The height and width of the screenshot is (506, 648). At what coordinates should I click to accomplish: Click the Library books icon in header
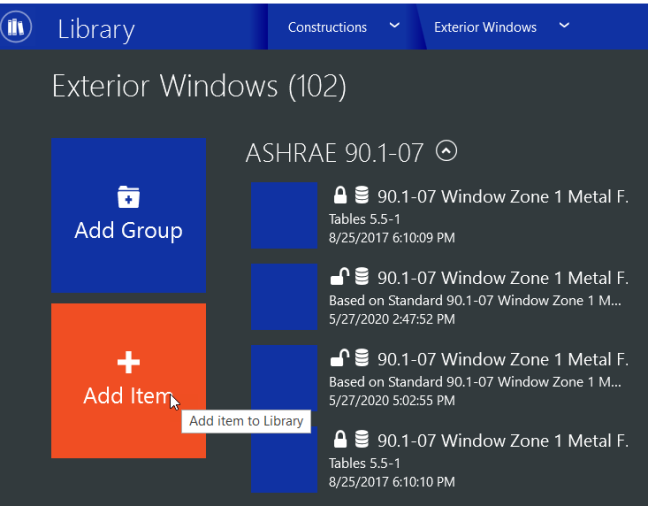click(16, 27)
